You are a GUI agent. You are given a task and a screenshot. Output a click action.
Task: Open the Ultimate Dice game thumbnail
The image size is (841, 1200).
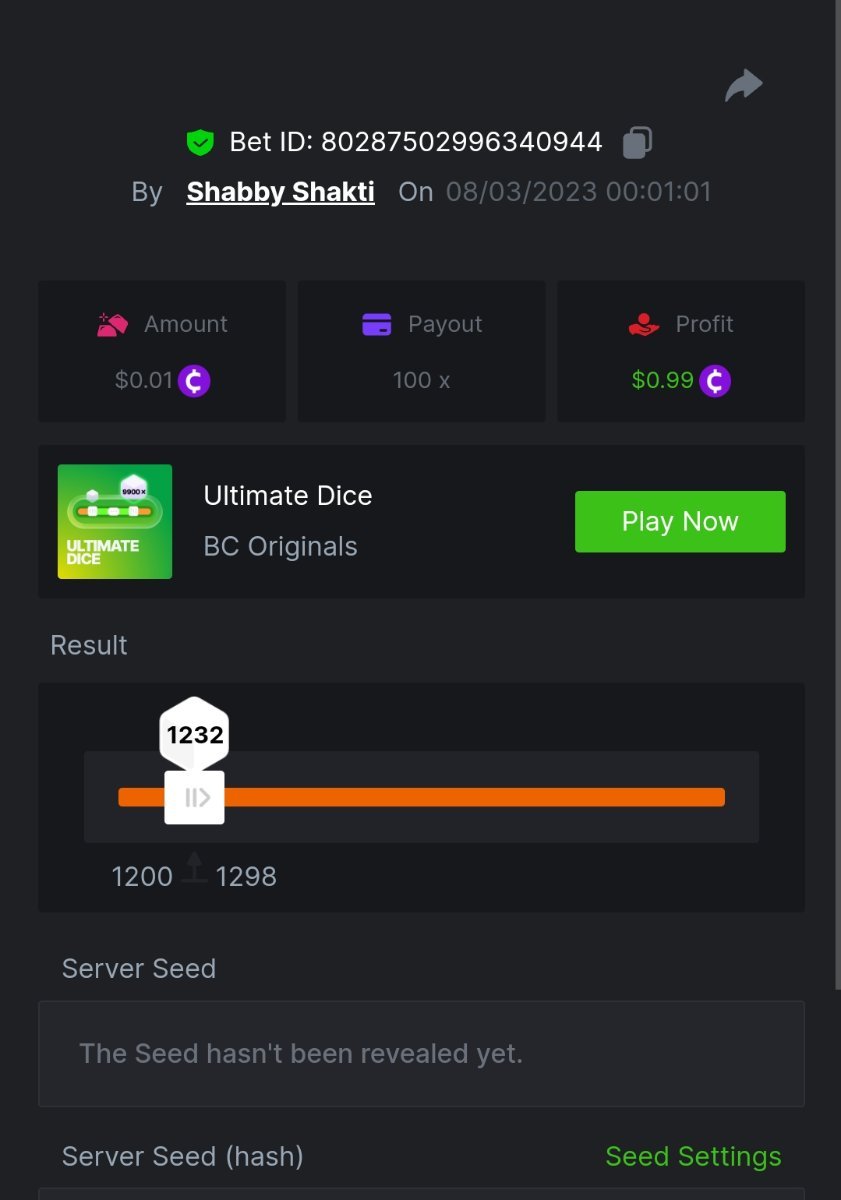tap(115, 521)
